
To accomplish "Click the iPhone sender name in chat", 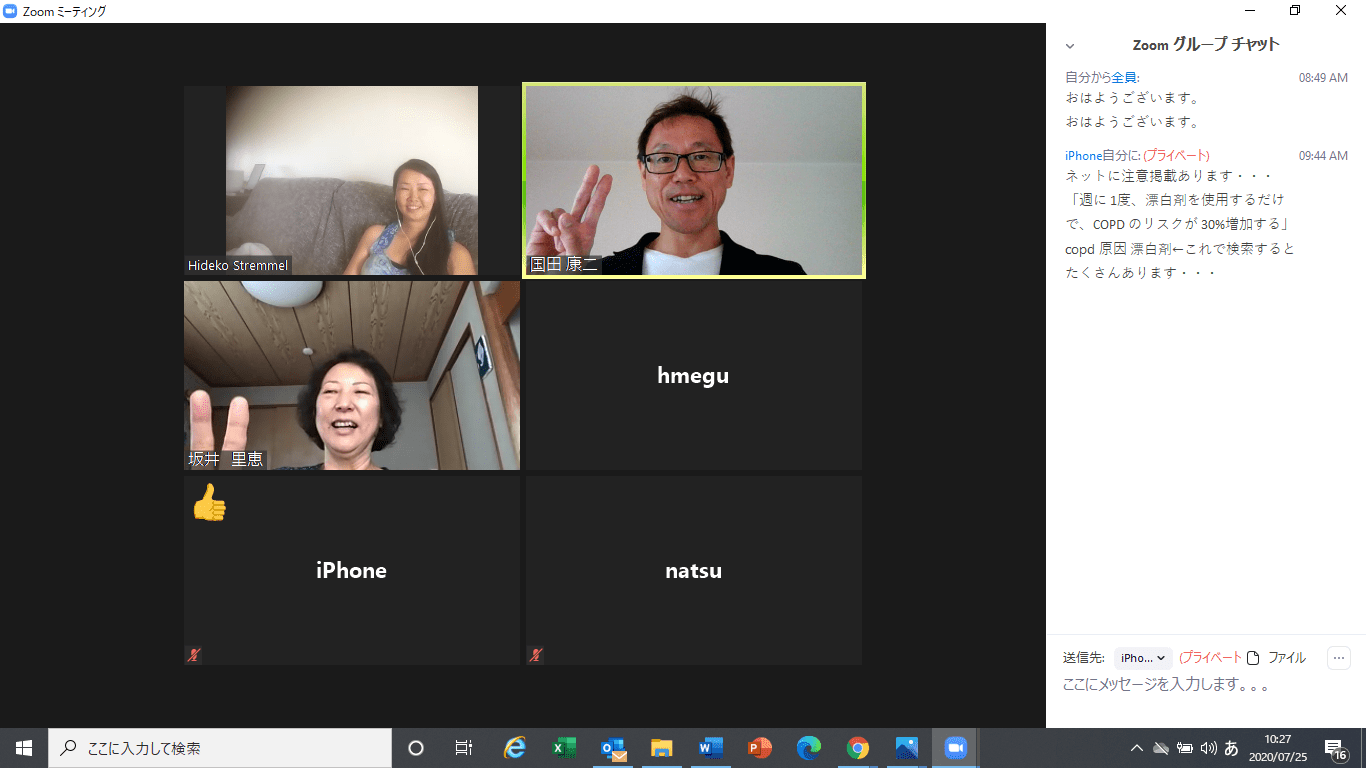I will pos(1082,156).
